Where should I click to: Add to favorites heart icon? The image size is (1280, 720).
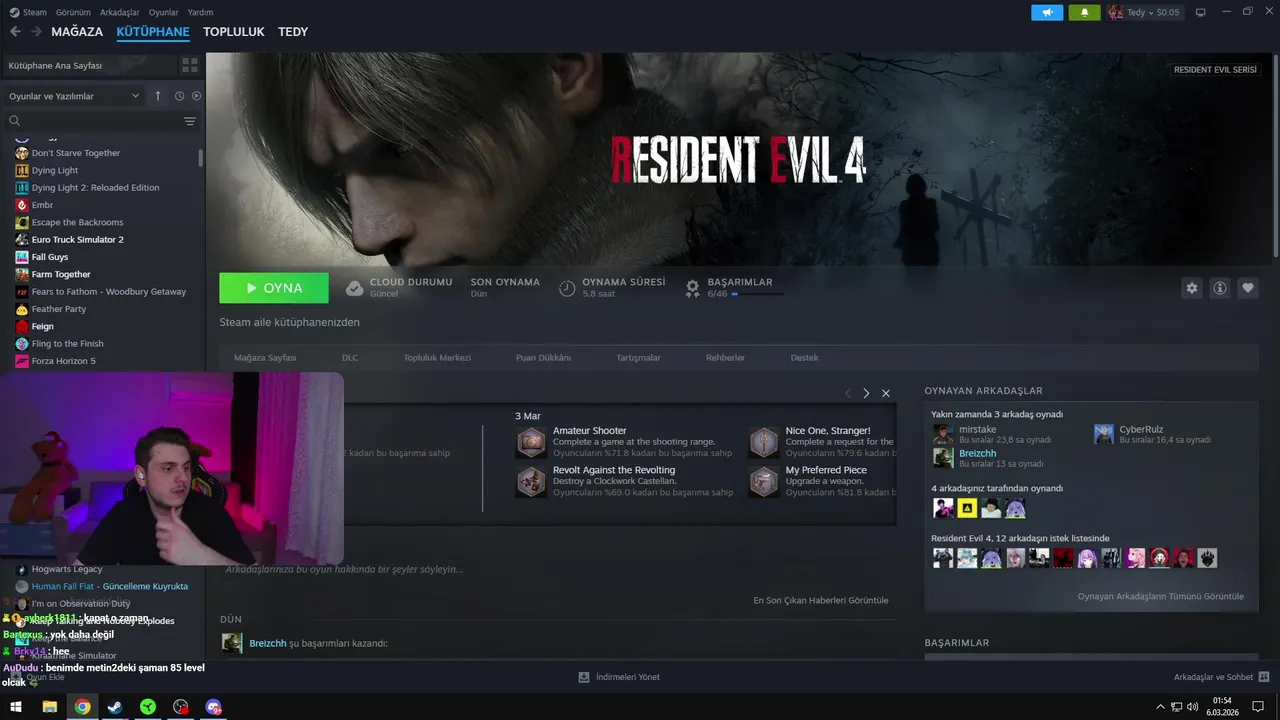(1248, 288)
